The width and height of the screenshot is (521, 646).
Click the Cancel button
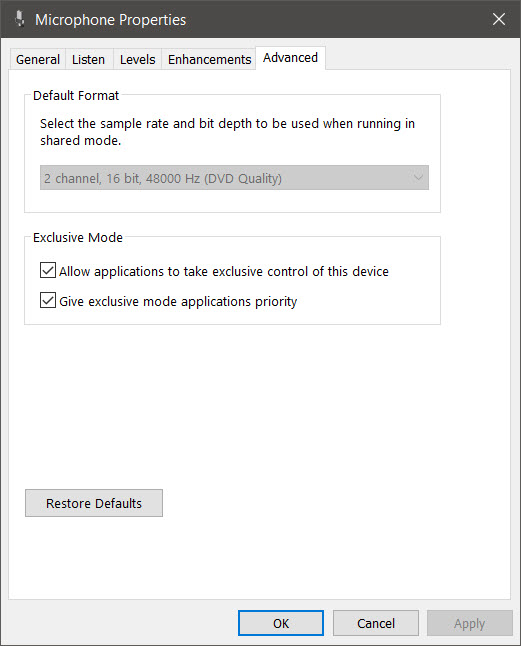(x=376, y=623)
